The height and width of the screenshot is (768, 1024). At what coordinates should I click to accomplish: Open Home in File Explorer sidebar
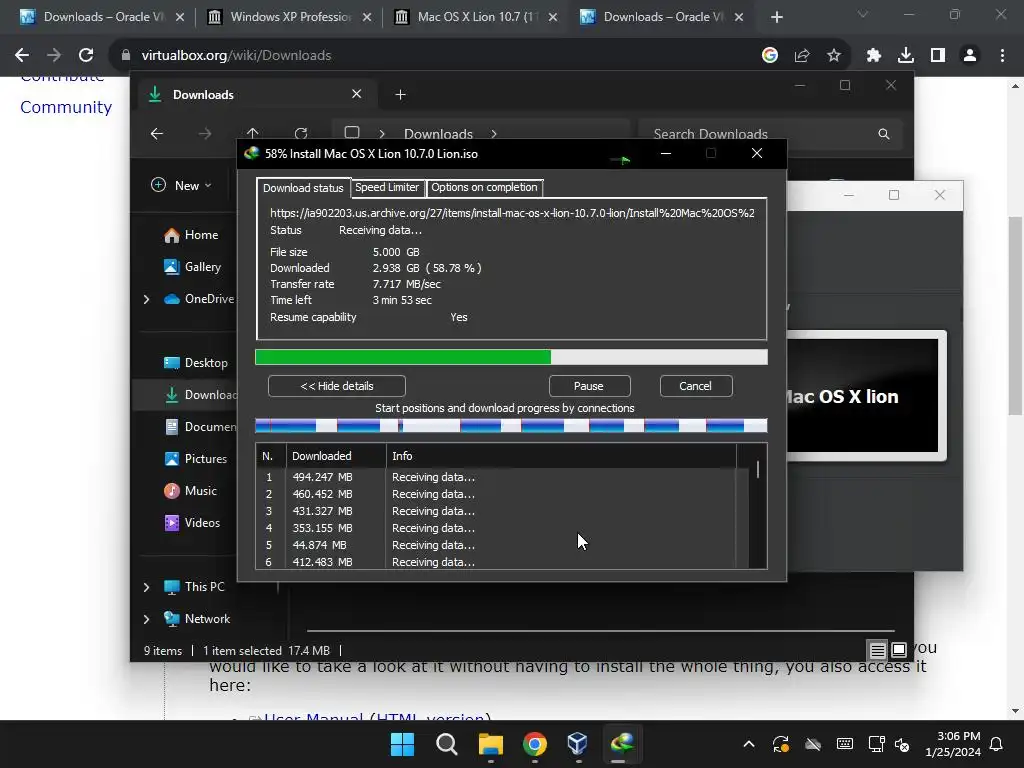tap(191, 235)
